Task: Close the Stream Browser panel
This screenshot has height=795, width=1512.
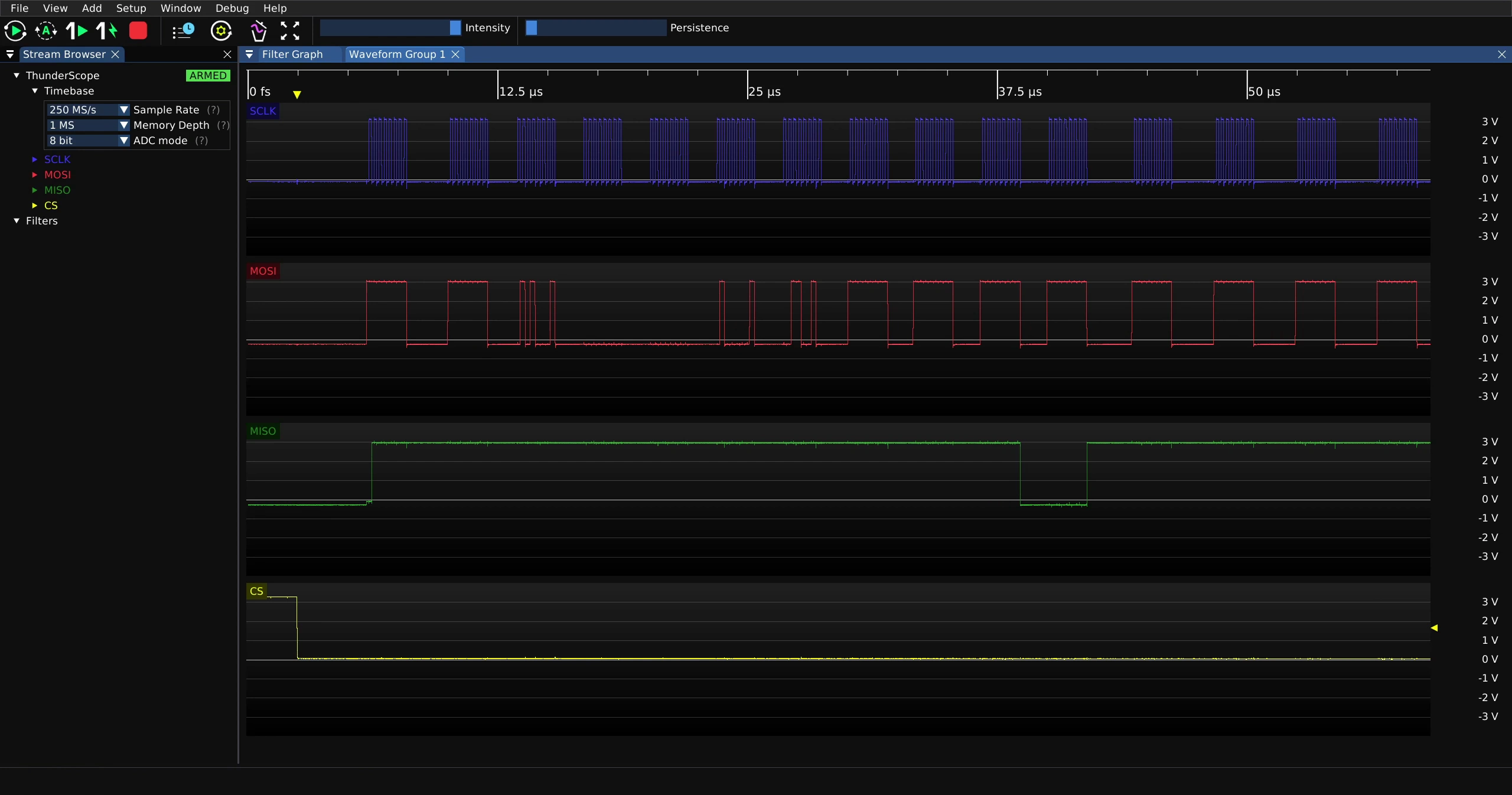Action: (x=227, y=54)
